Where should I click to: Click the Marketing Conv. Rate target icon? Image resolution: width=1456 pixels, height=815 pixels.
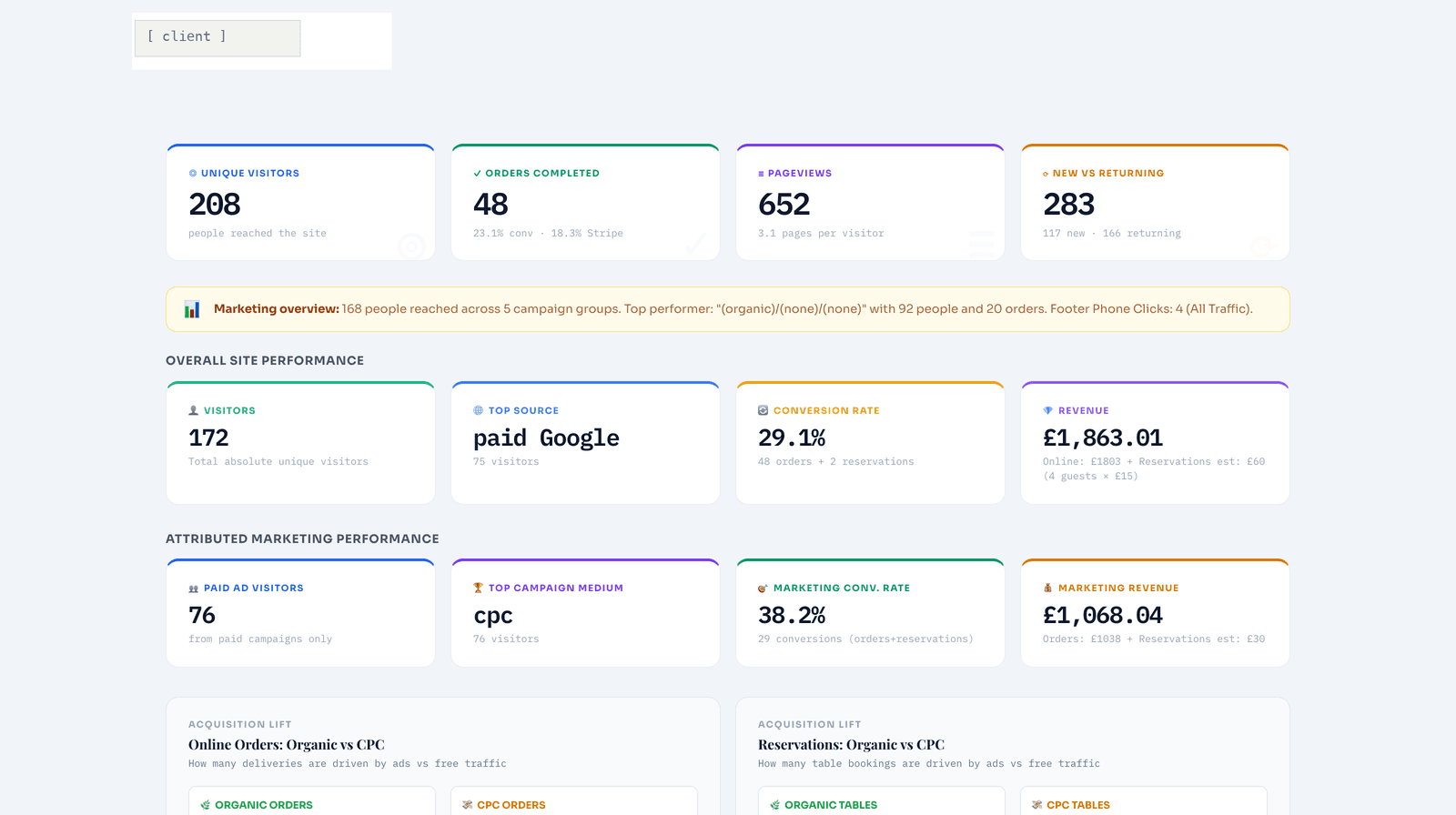(x=763, y=588)
